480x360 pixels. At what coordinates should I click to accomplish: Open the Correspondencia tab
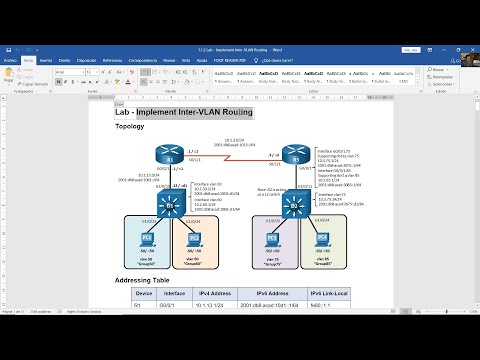(x=143, y=60)
